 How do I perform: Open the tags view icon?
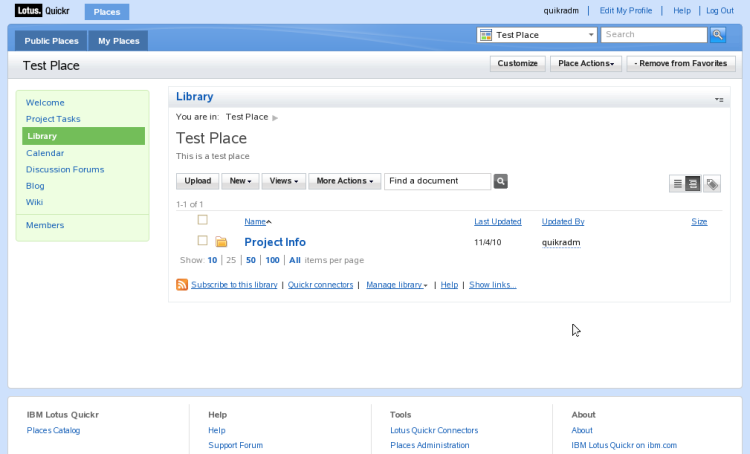(x=712, y=184)
